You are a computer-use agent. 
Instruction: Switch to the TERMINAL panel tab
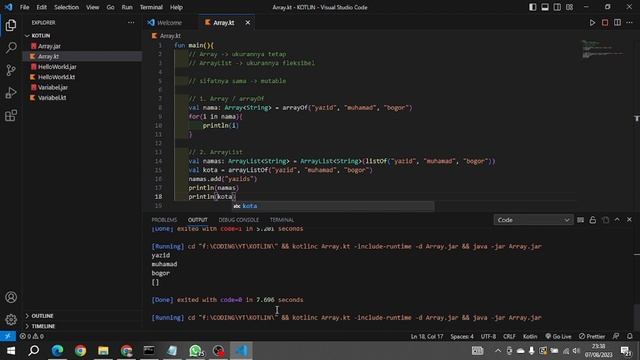282,220
